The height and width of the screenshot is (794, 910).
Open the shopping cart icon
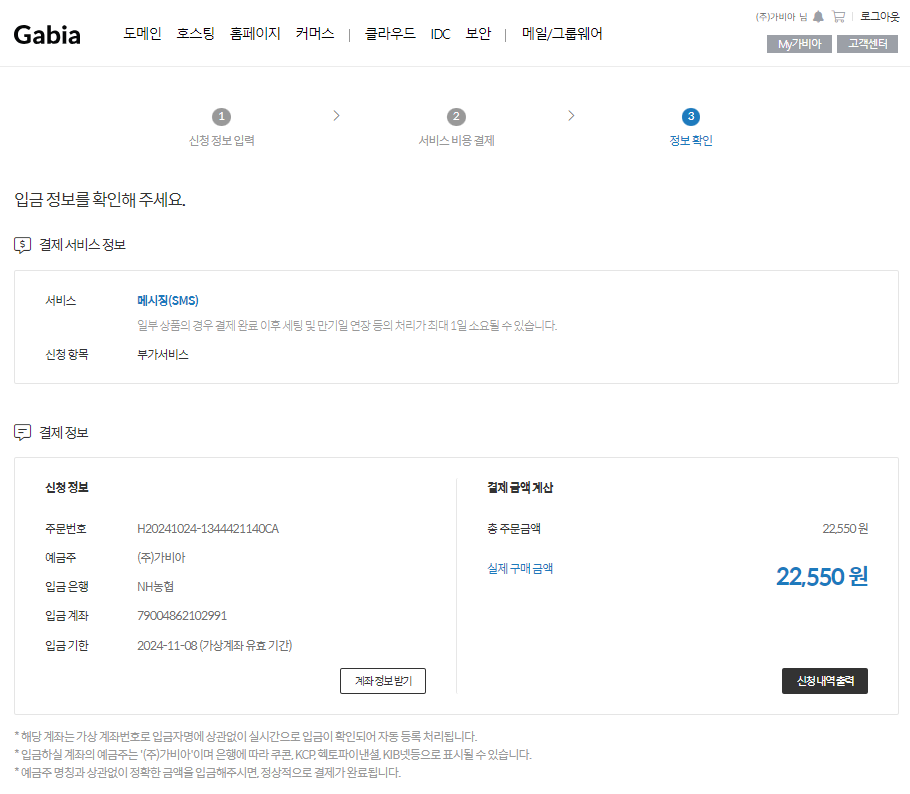point(839,16)
